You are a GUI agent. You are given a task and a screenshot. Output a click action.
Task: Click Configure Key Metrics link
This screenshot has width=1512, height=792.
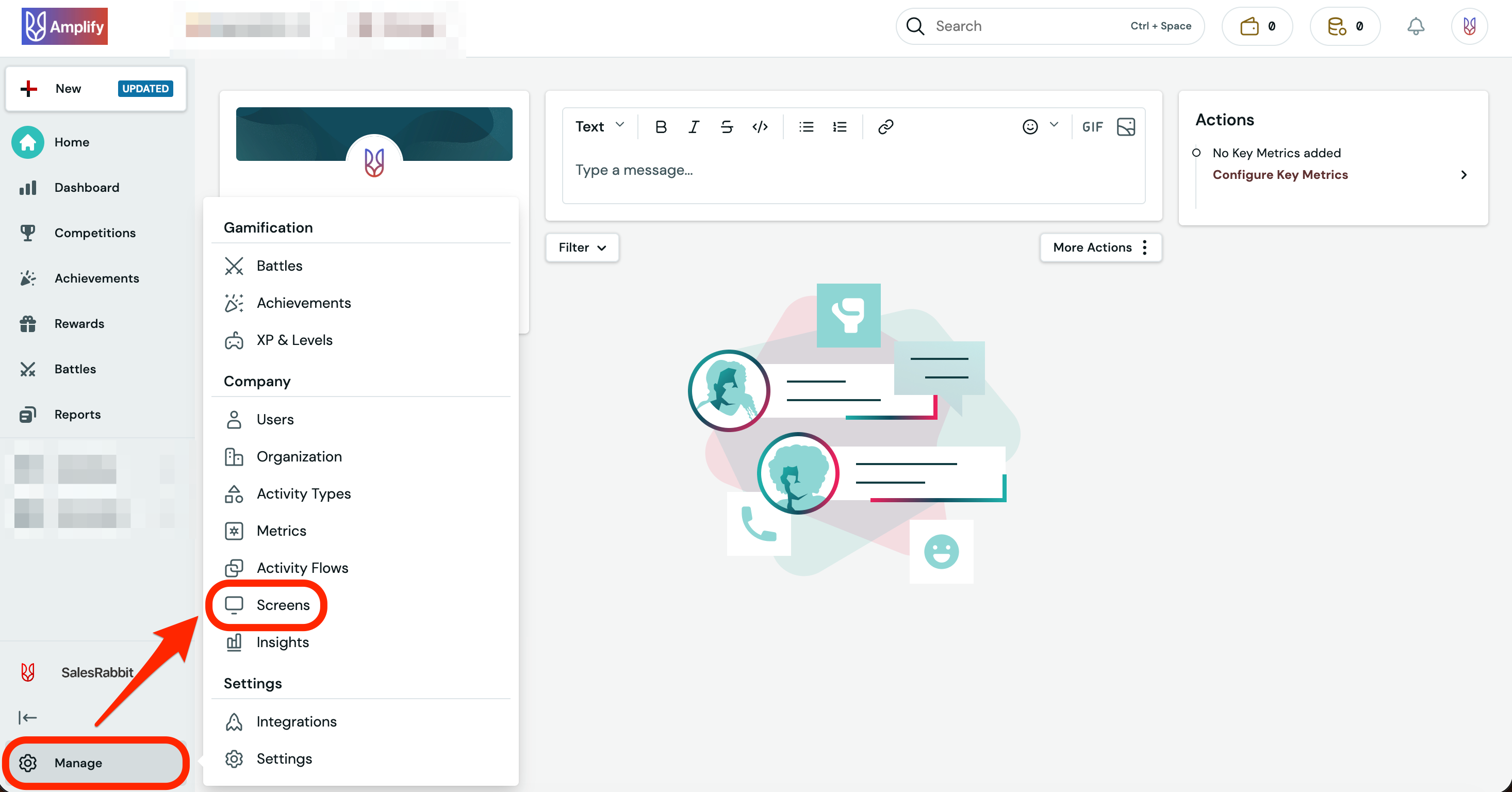pos(1279,175)
